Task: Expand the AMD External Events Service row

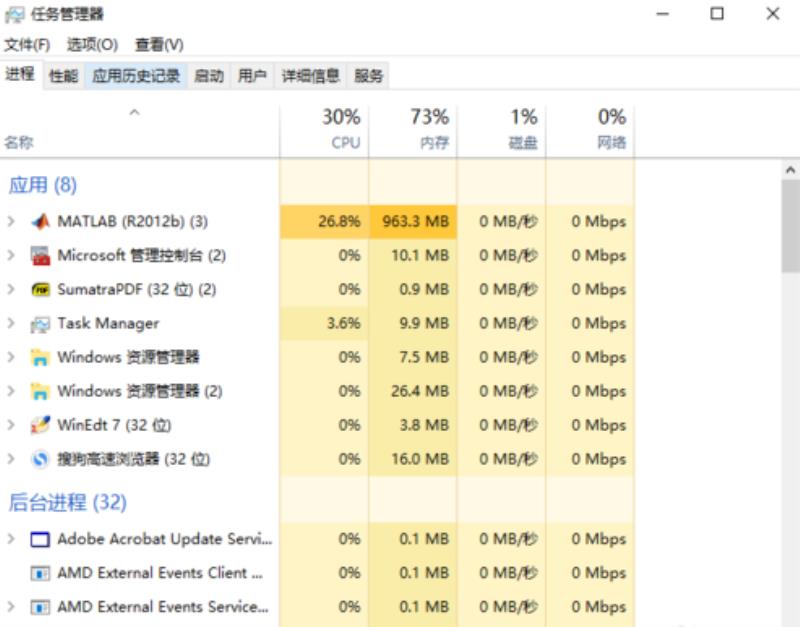Action: pyautogui.click(x=11, y=607)
